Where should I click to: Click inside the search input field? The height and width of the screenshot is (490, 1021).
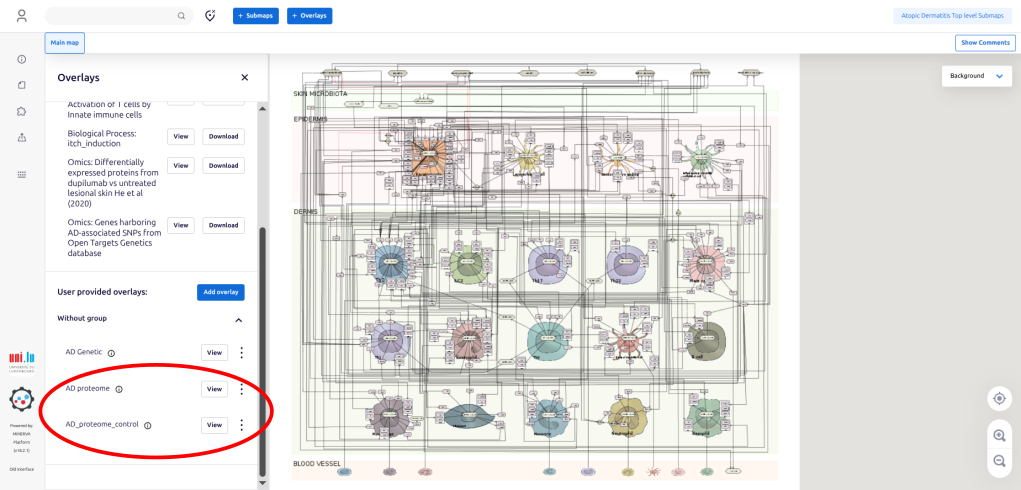pos(110,16)
